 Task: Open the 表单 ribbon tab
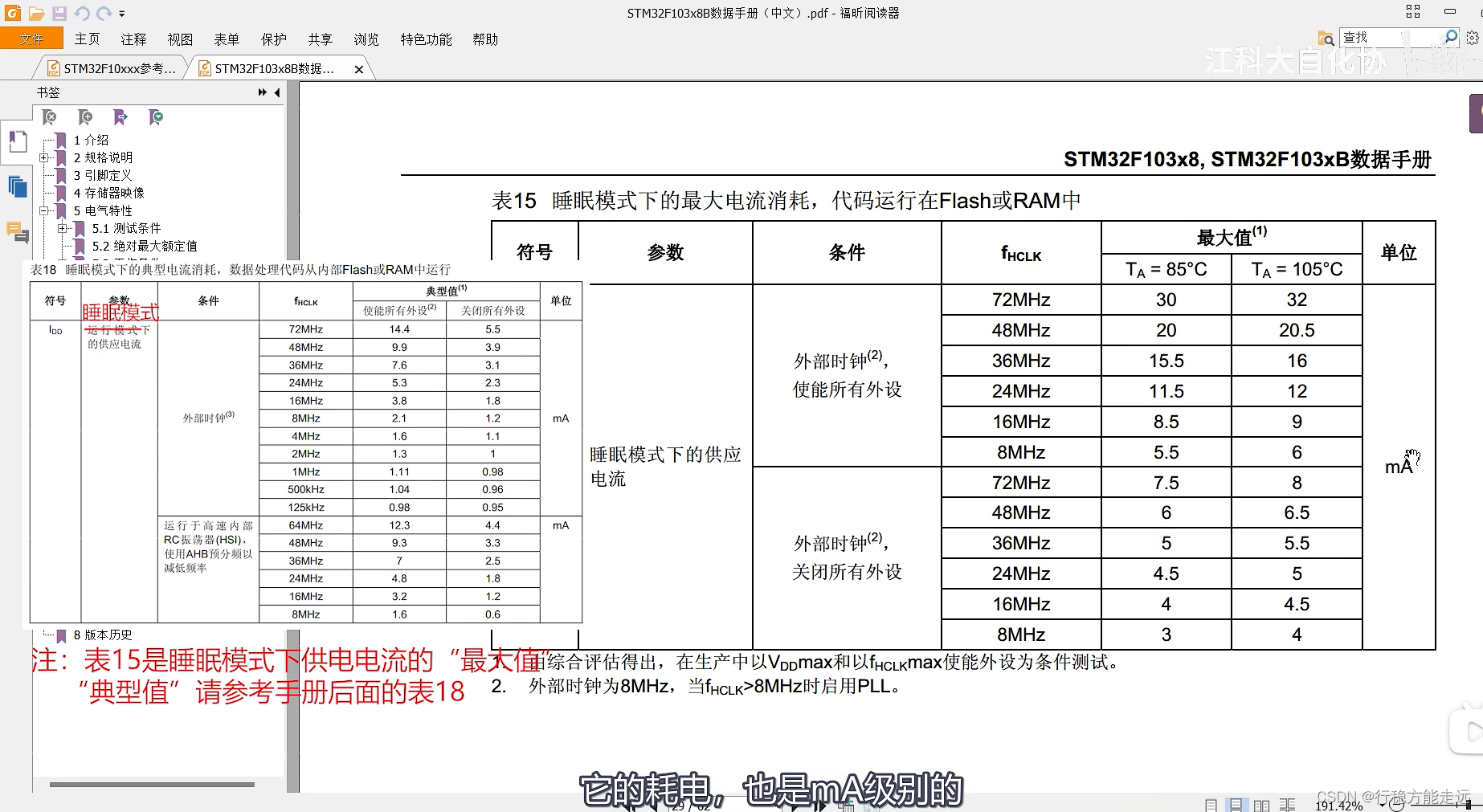(x=227, y=39)
